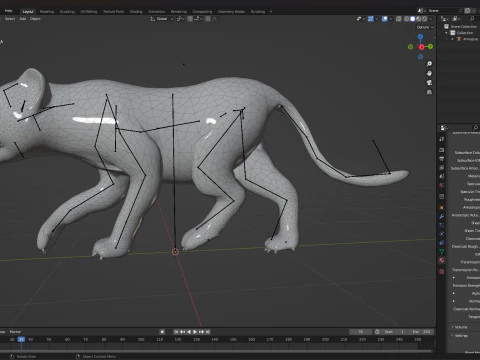Open the Help menu
The image size is (480, 360).
[8, 11]
